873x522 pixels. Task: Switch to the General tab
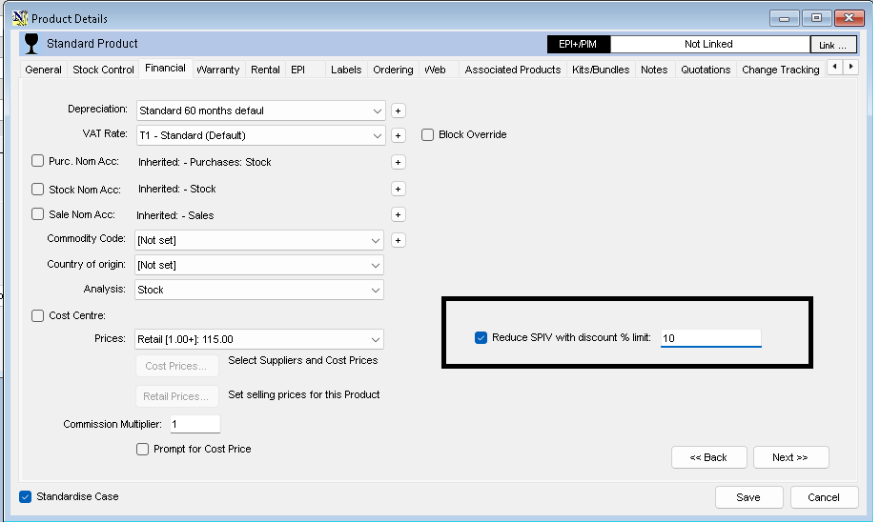tap(43, 70)
